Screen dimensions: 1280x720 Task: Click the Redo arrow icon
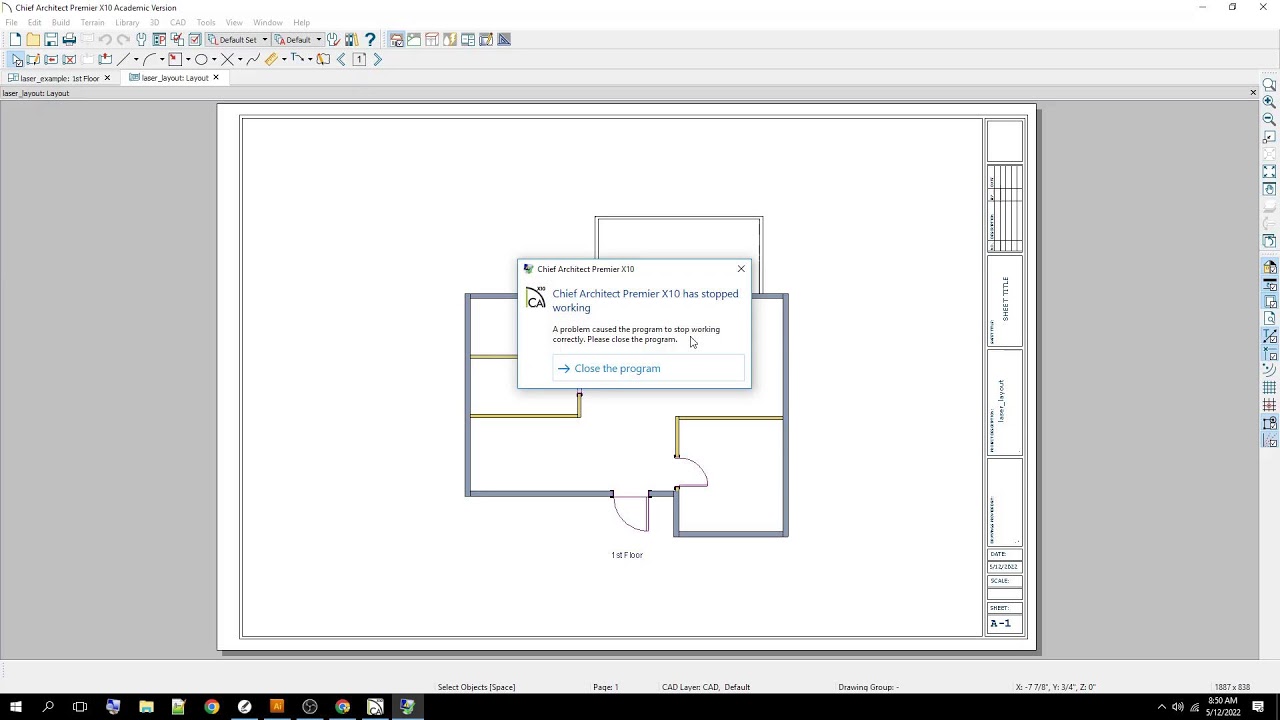pos(123,39)
